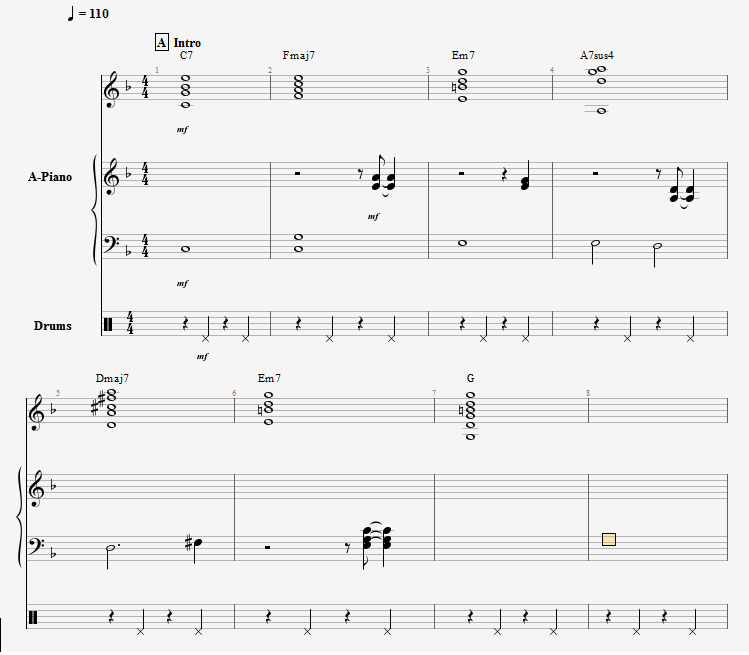Click the mf dynamic below the Drums staff
749x655 pixels.
[203, 356]
